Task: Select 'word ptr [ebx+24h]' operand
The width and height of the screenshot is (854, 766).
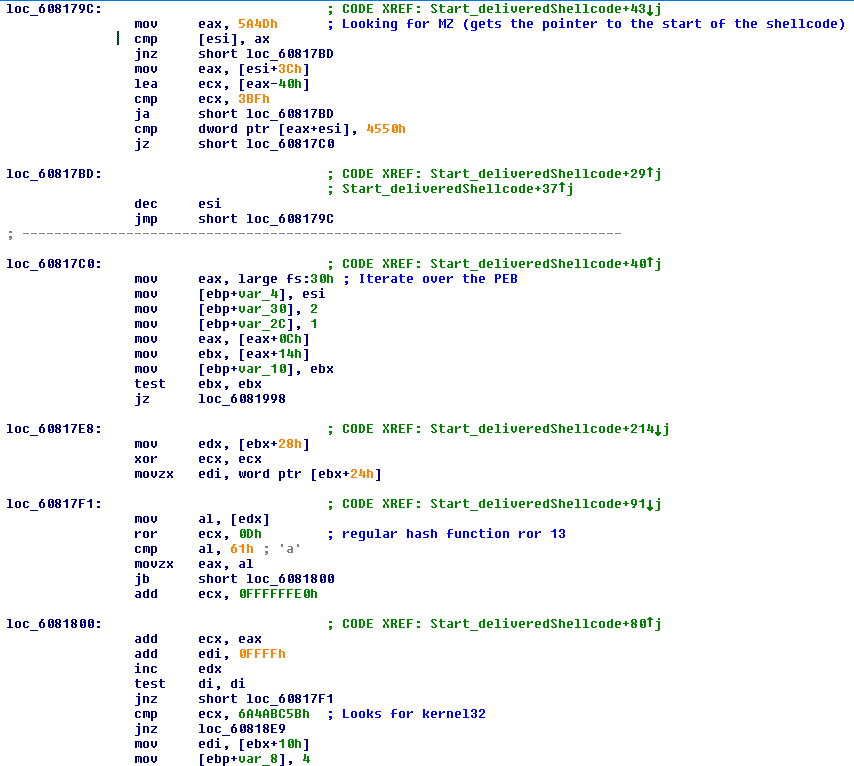Action: [309, 474]
